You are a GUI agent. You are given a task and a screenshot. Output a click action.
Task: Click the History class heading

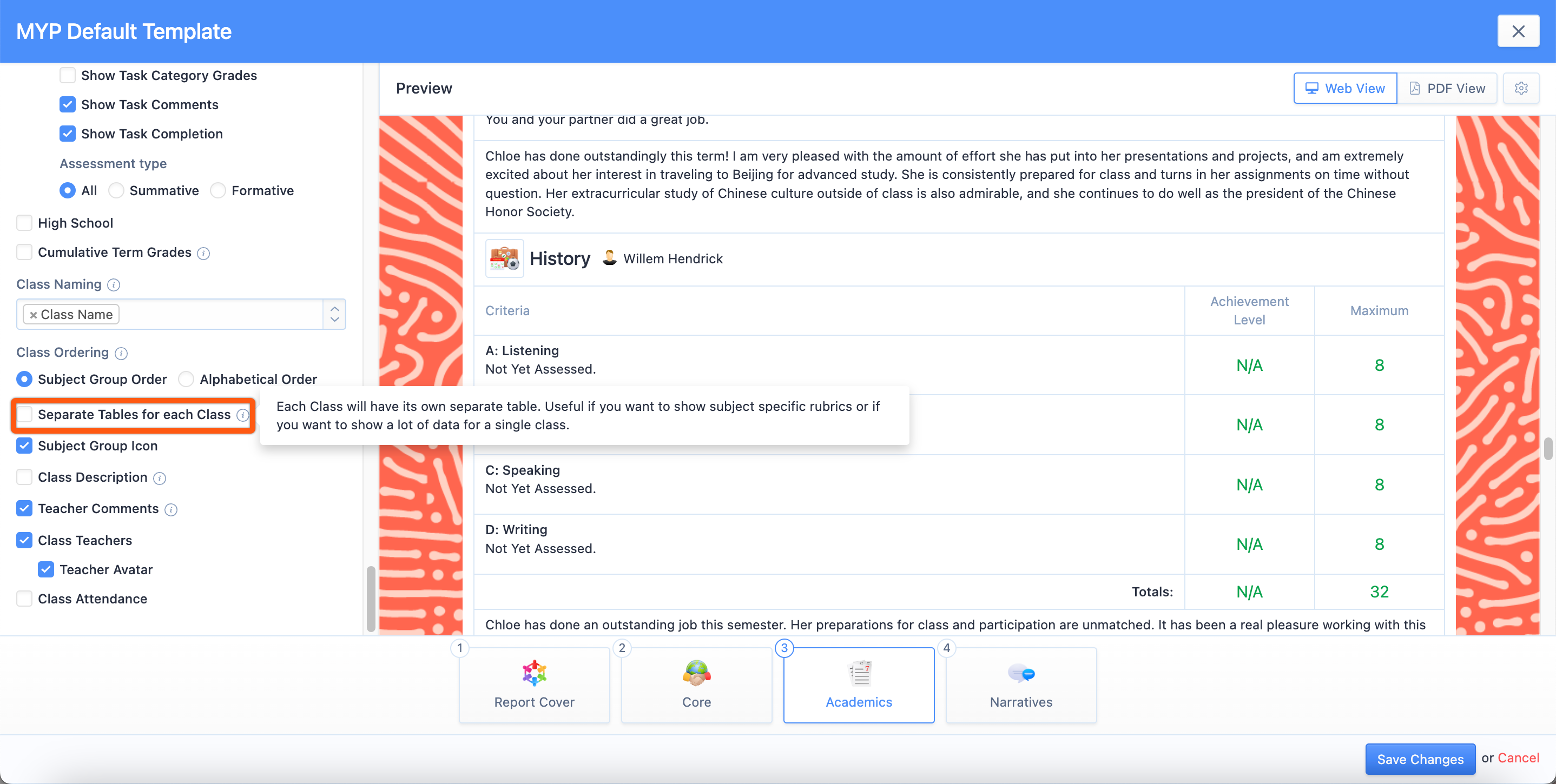pos(560,258)
